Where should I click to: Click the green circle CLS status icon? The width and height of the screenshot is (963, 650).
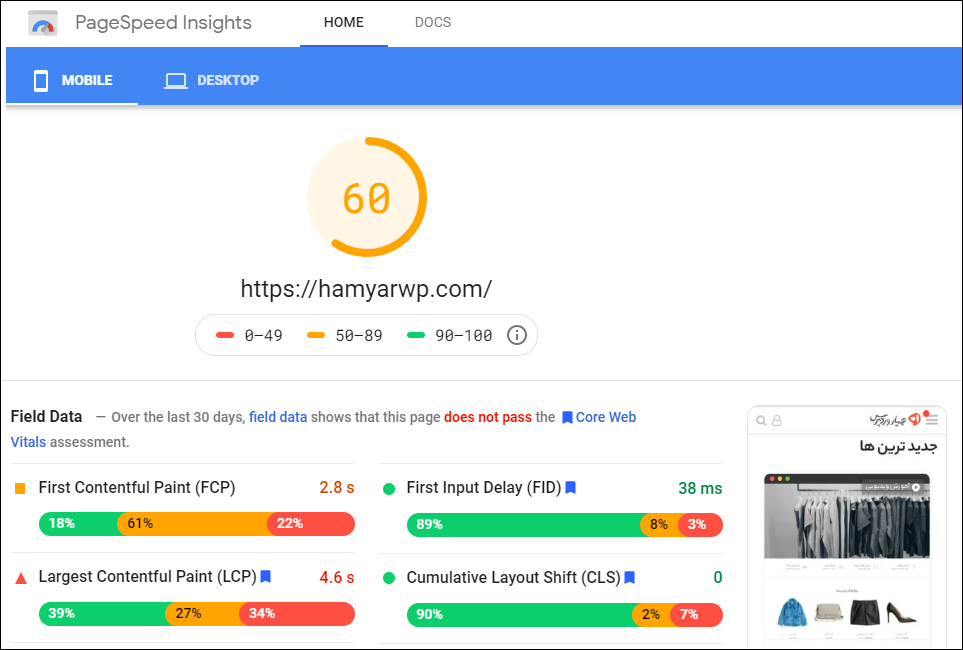[x=389, y=578]
